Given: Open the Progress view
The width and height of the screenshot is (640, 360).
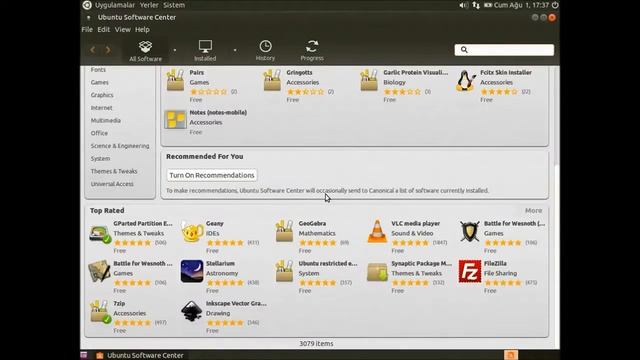Looking at the screenshot, I should click(x=312, y=51).
